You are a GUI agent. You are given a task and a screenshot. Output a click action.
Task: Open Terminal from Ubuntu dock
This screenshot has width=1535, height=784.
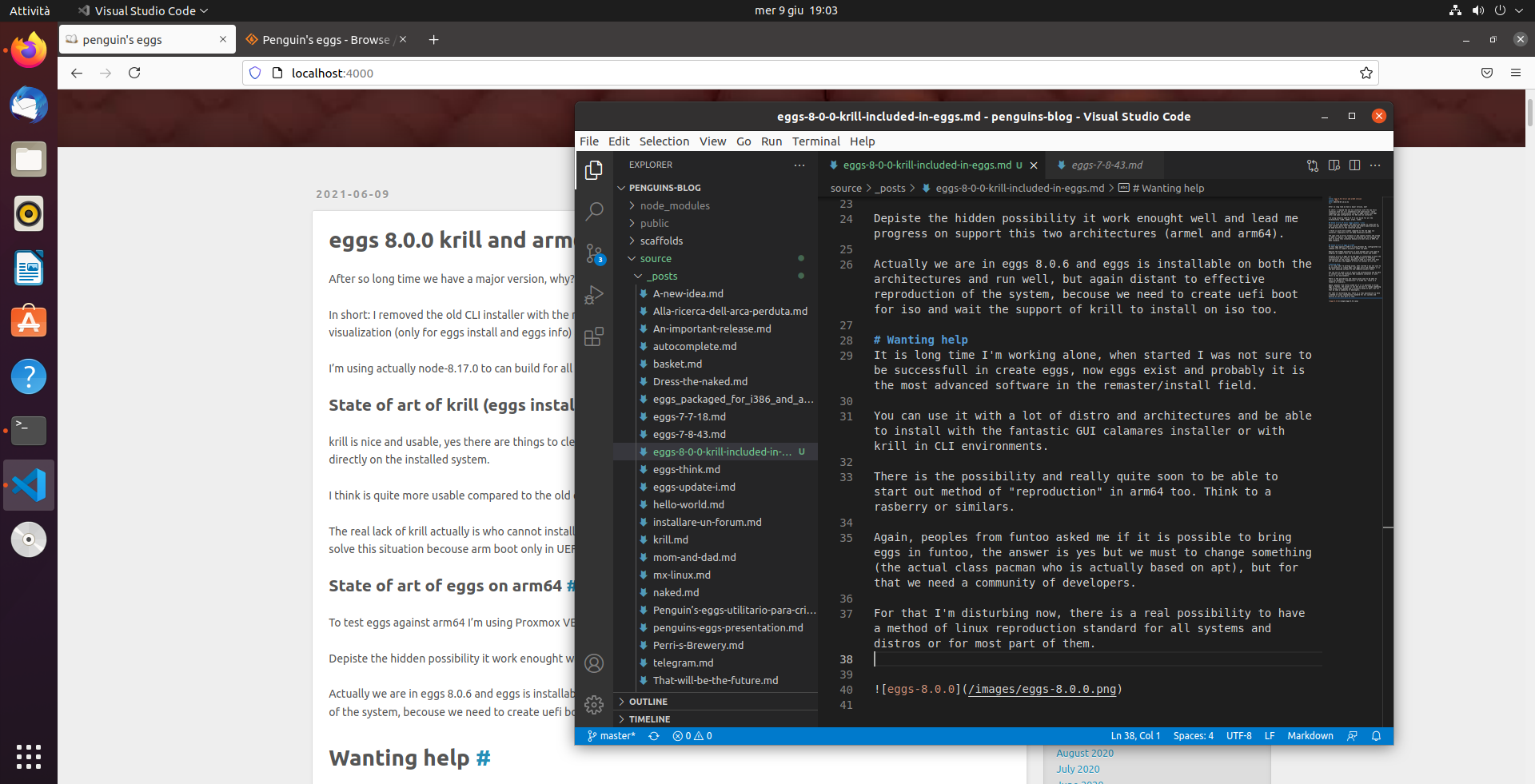[x=29, y=431]
